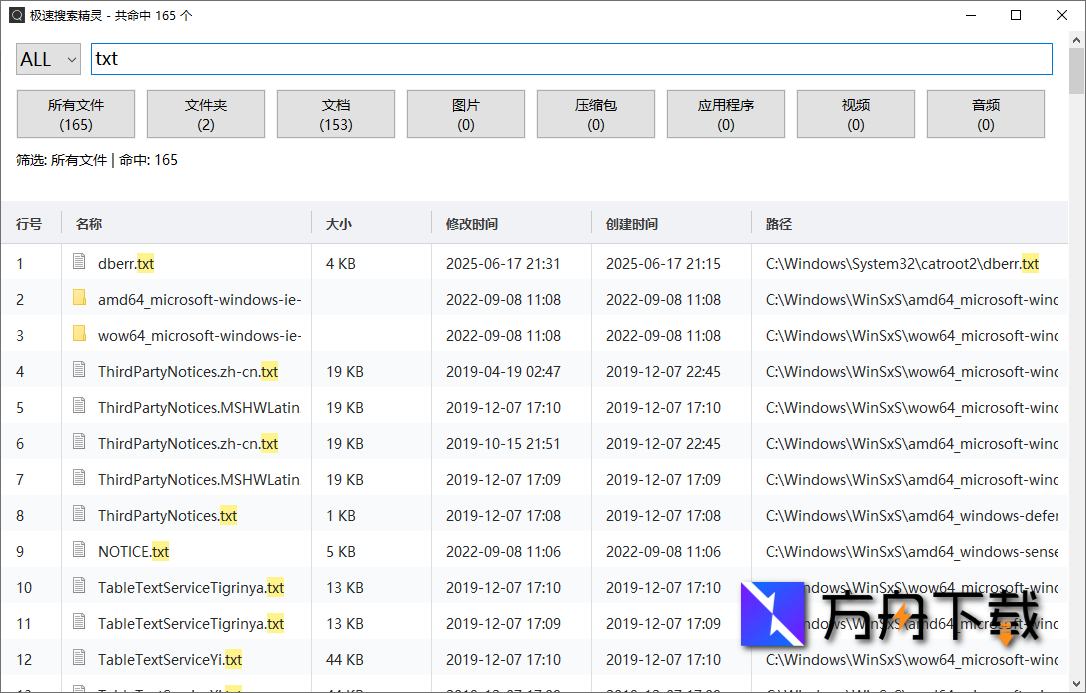Filter by 图片 category
This screenshot has height=693, width=1086.
tap(466, 114)
